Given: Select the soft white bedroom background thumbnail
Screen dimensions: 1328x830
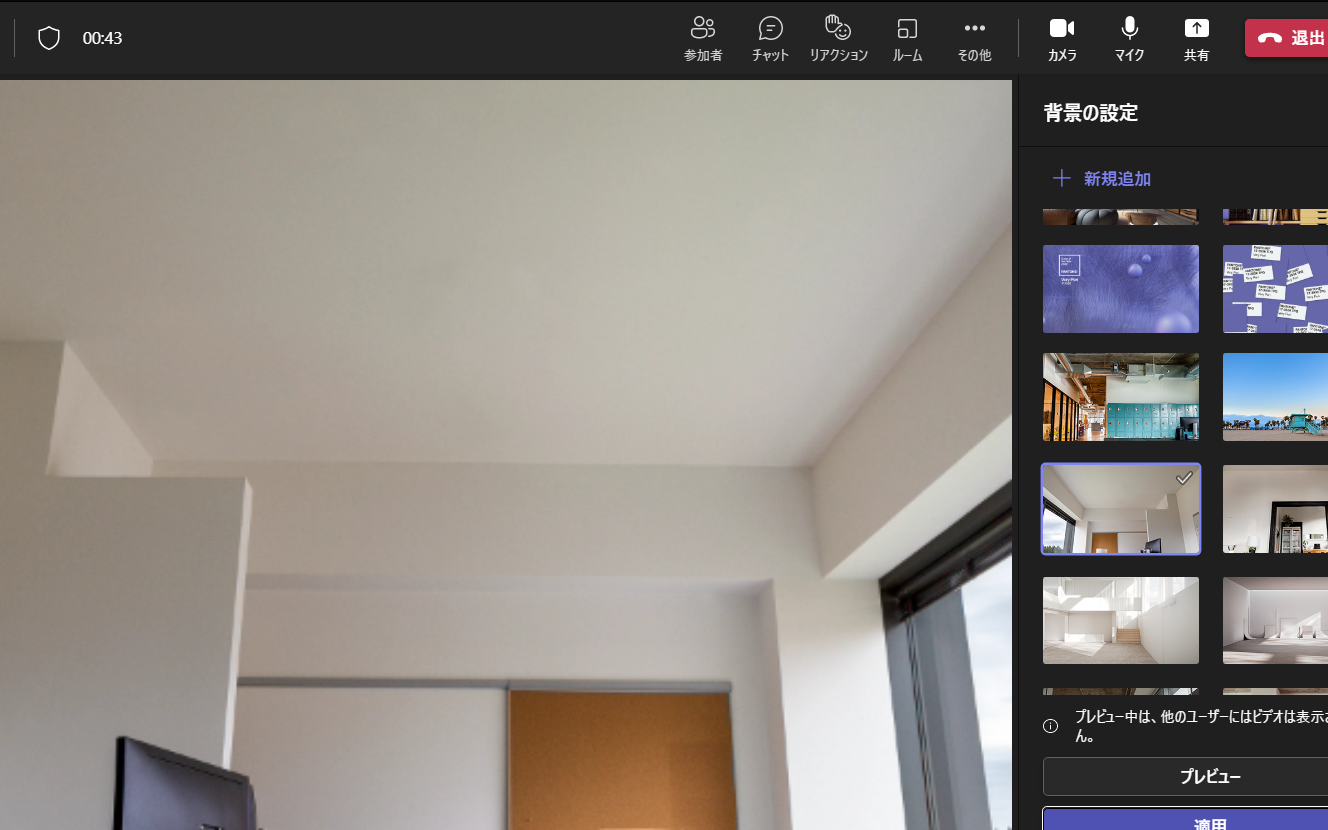Looking at the screenshot, I should pyautogui.click(x=1275, y=620).
